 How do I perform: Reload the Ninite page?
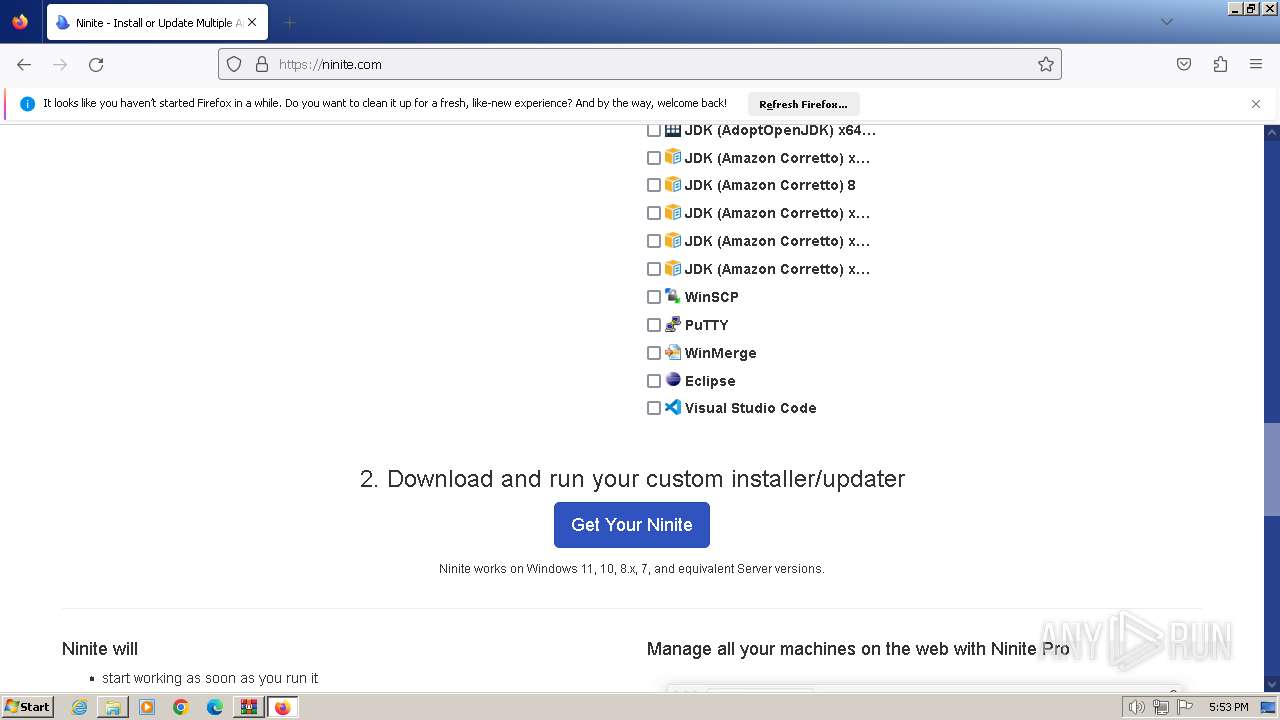[x=96, y=64]
